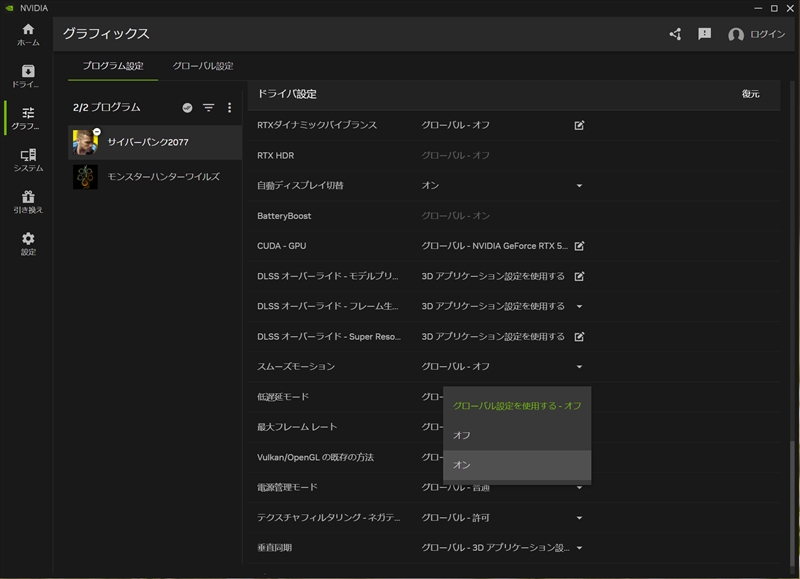Click the optimization checkmark icon in program list
This screenshot has height=579, width=800.
tap(187, 108)
